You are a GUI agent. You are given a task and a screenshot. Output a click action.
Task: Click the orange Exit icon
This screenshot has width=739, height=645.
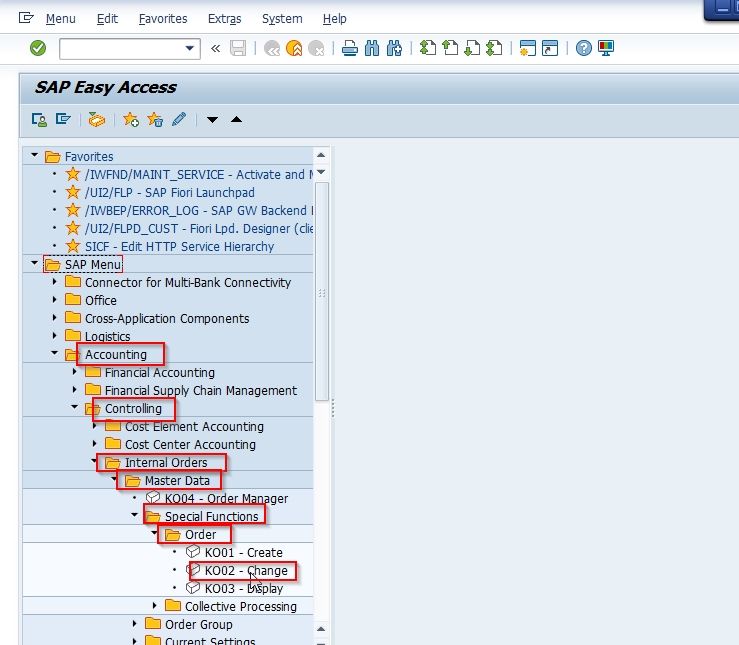point(294,48)
